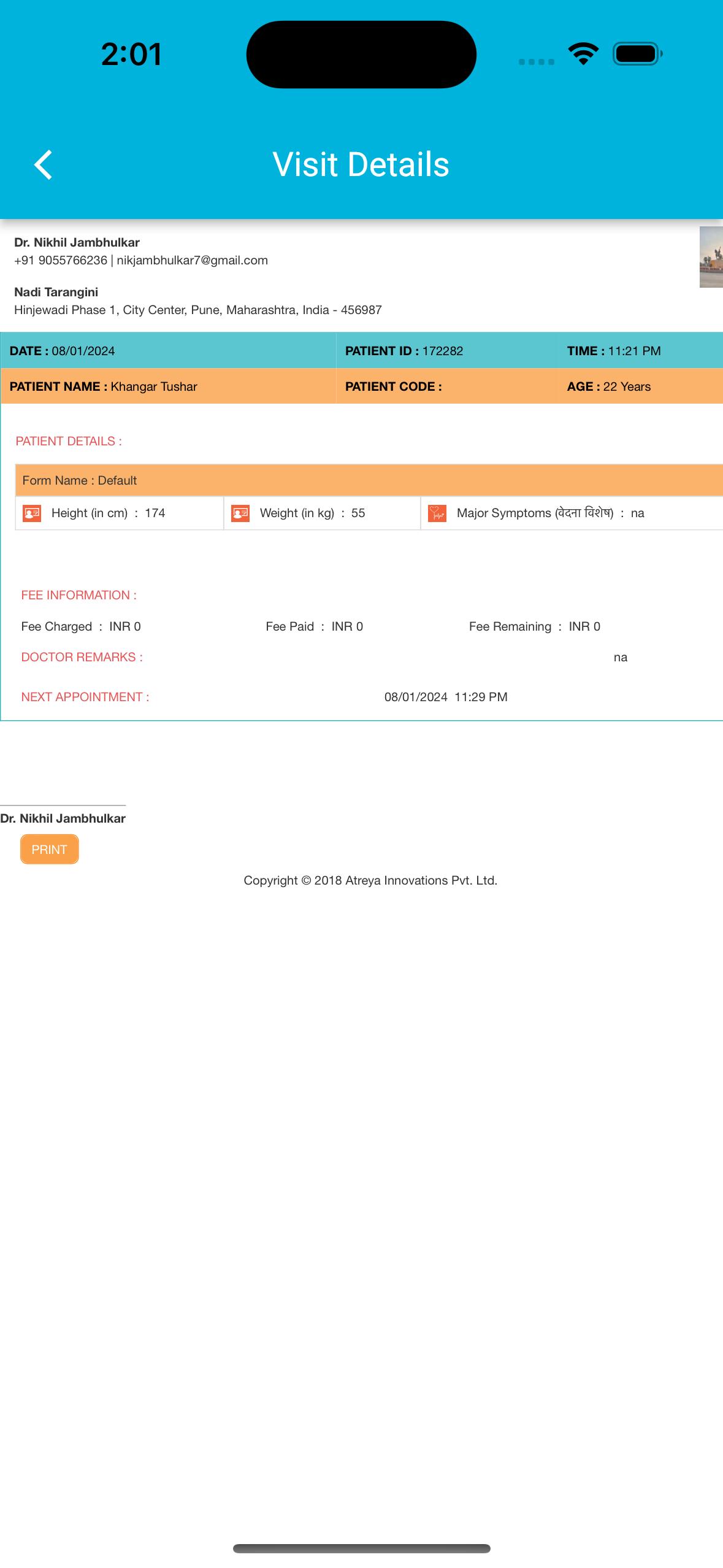The height and width of the screenshot is (1568, 723).
Task: Open the clinic photo thumbnail
Action: (x=711, y=257)
